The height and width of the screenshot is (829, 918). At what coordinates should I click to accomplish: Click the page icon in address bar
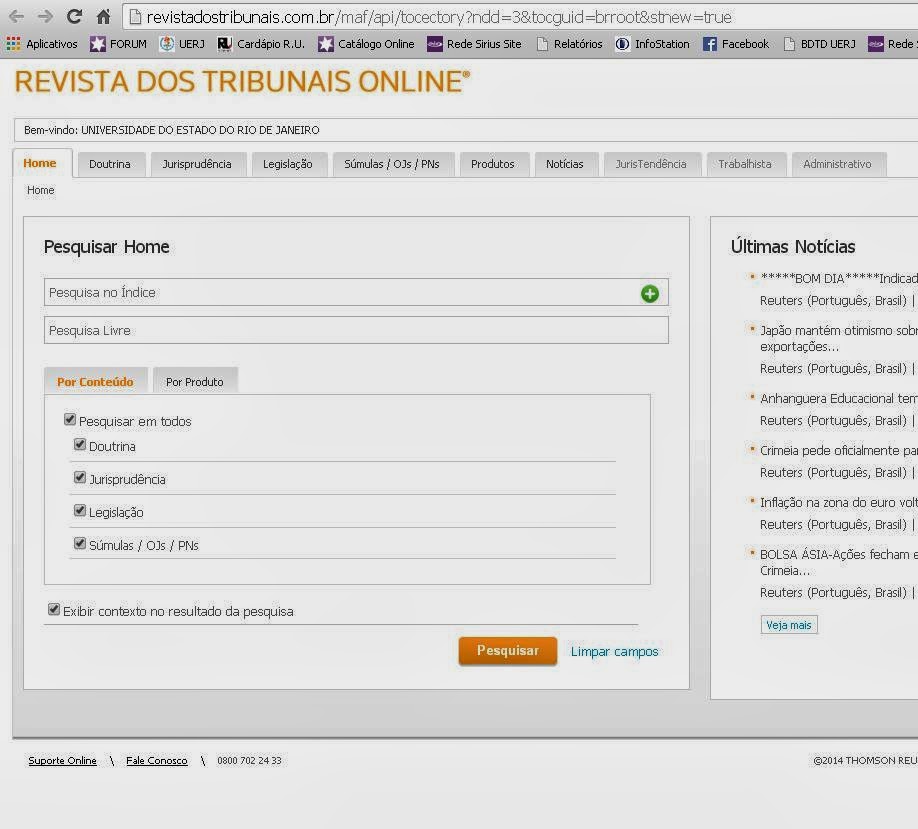click(x=135, y=17)
